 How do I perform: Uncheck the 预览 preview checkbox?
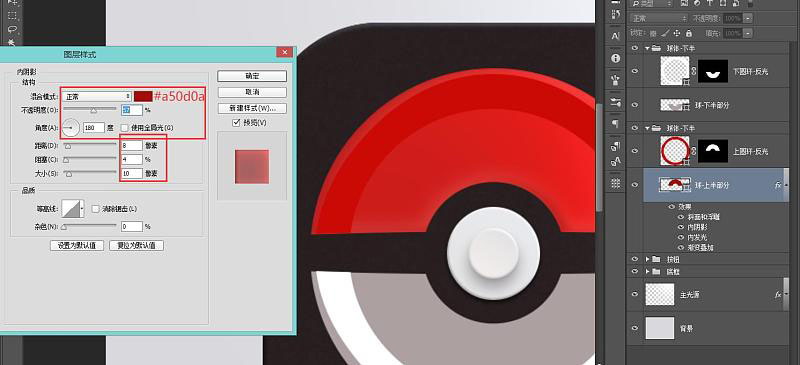236,123
